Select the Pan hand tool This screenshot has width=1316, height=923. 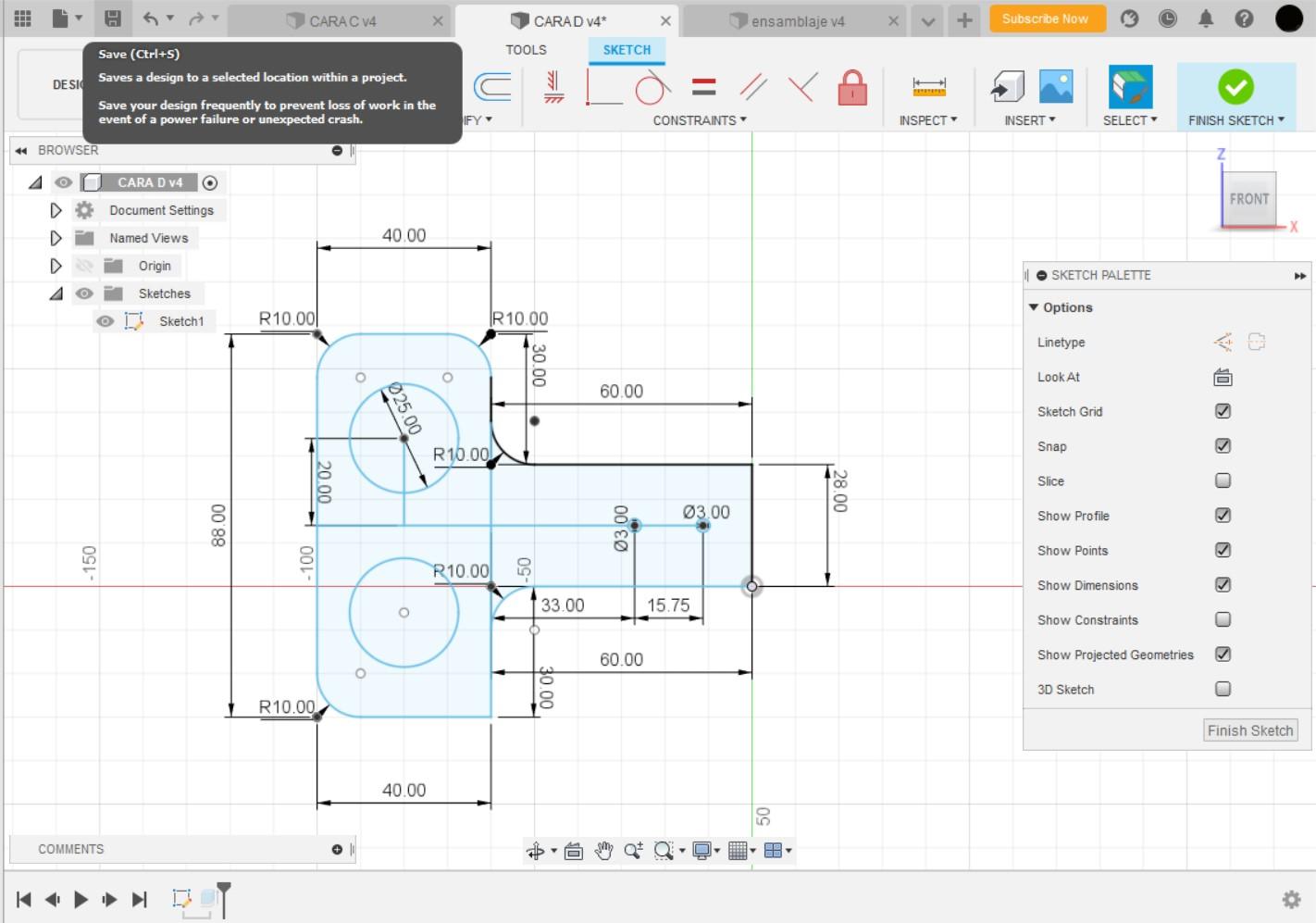coord(603,851)
